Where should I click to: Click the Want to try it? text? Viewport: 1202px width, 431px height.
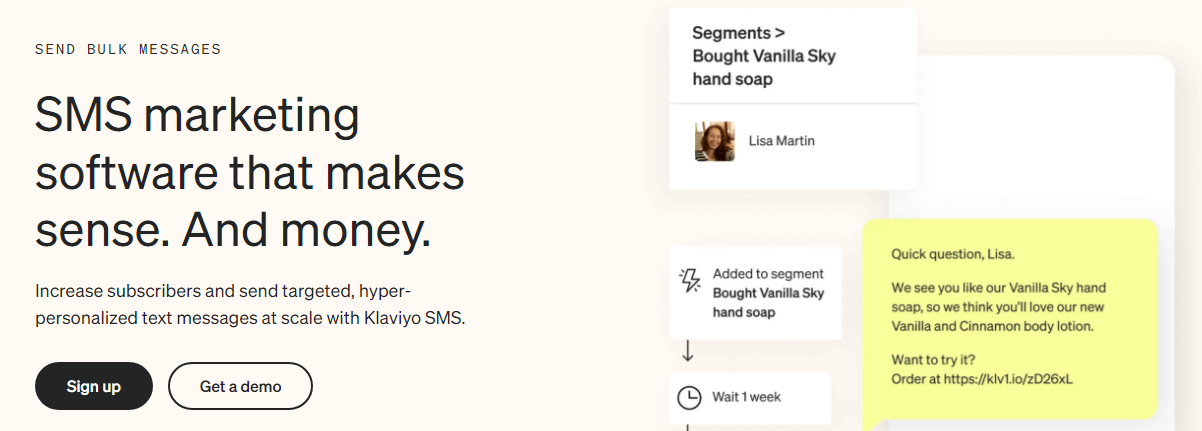coord(932,359)
